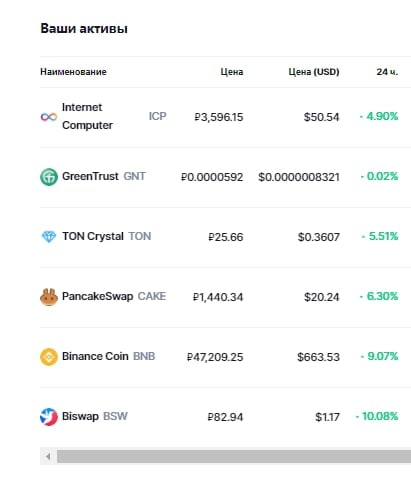Image resolution: width=411 pixels, height=499 pixels.
Task: Click the GreenTrust green coin icon
Action: point(49,177)
